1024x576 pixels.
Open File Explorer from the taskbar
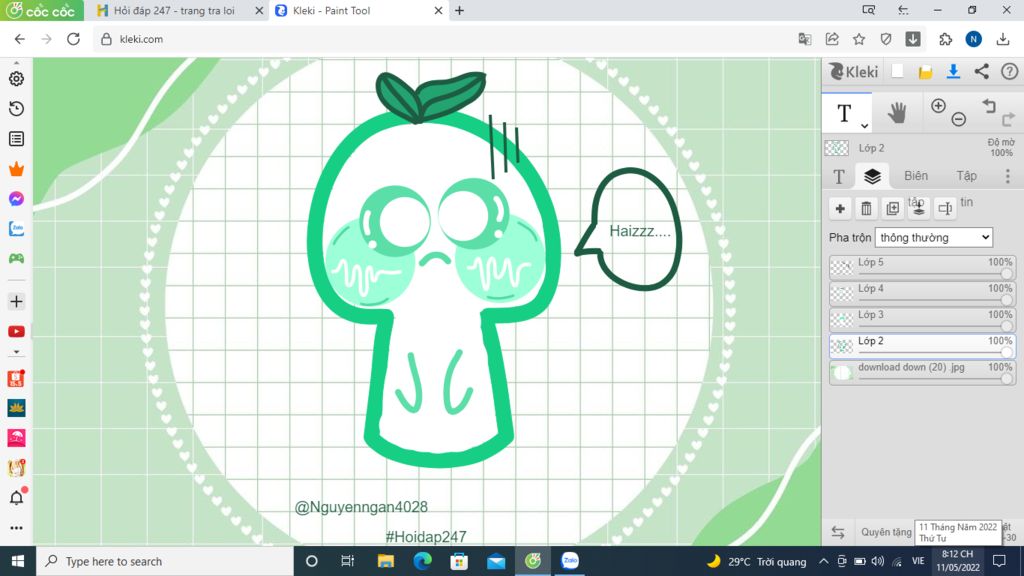click(x=385, y=562)
